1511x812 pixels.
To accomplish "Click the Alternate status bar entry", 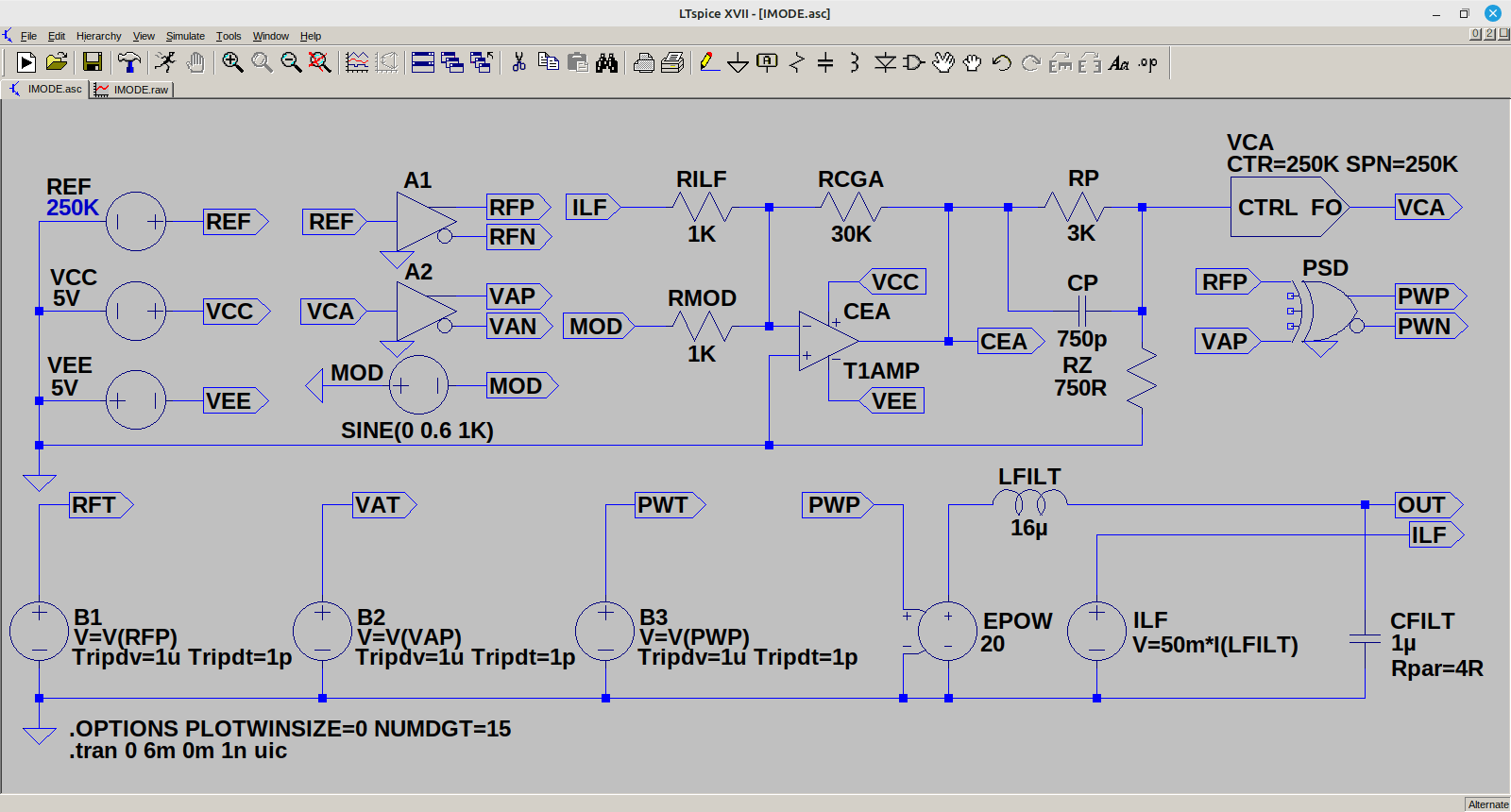I will click(1488, 804).
